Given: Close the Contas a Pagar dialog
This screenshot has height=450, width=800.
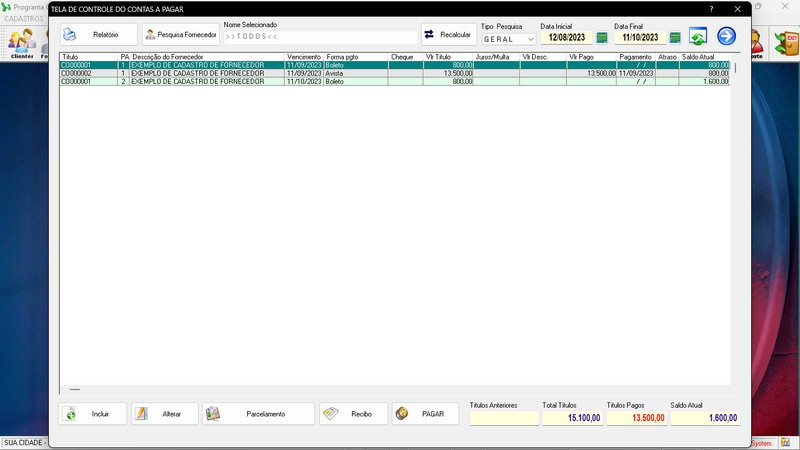Looking at the screenshot, I should point(738,9).
